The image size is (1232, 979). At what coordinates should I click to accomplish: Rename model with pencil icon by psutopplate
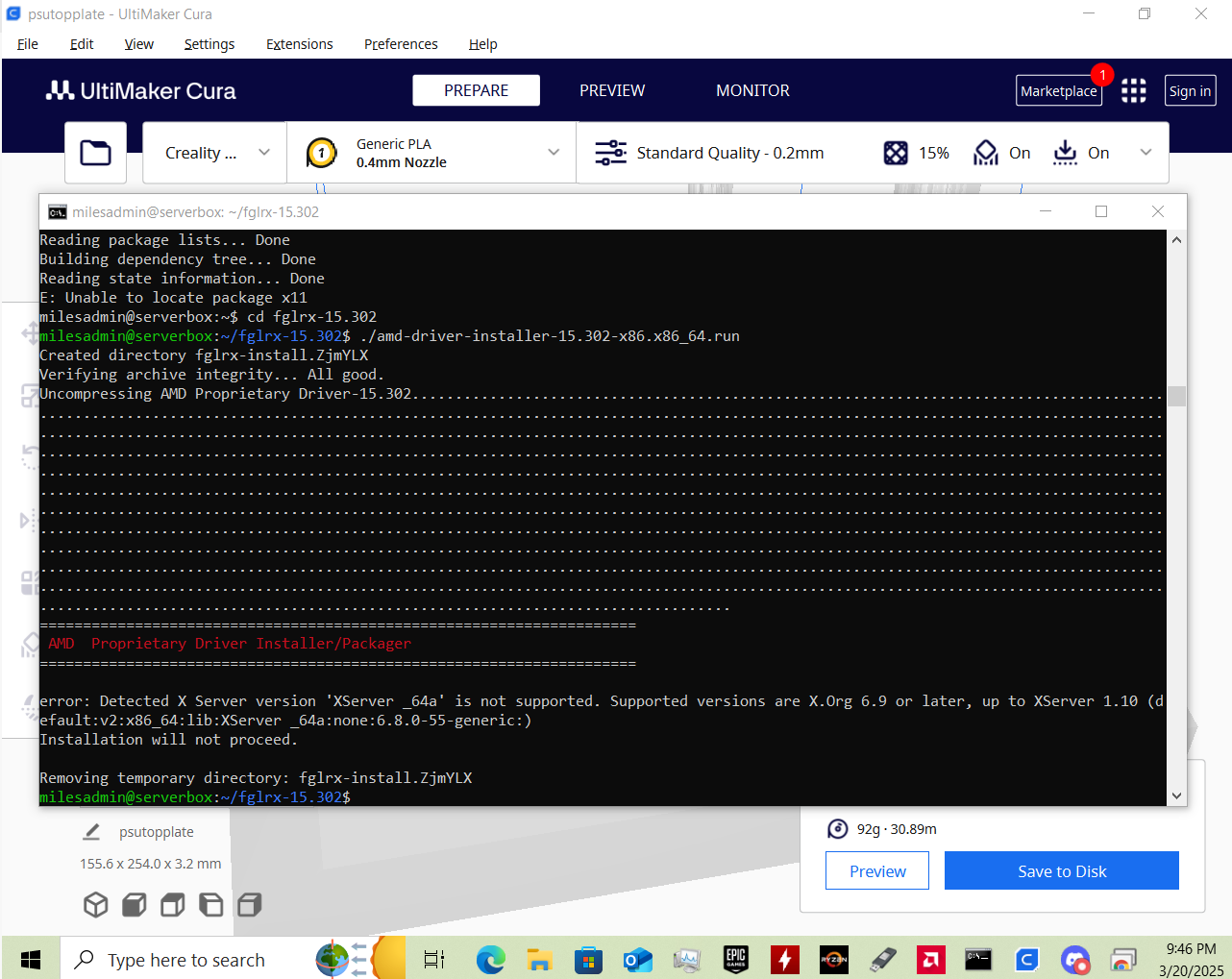[91, 832]
